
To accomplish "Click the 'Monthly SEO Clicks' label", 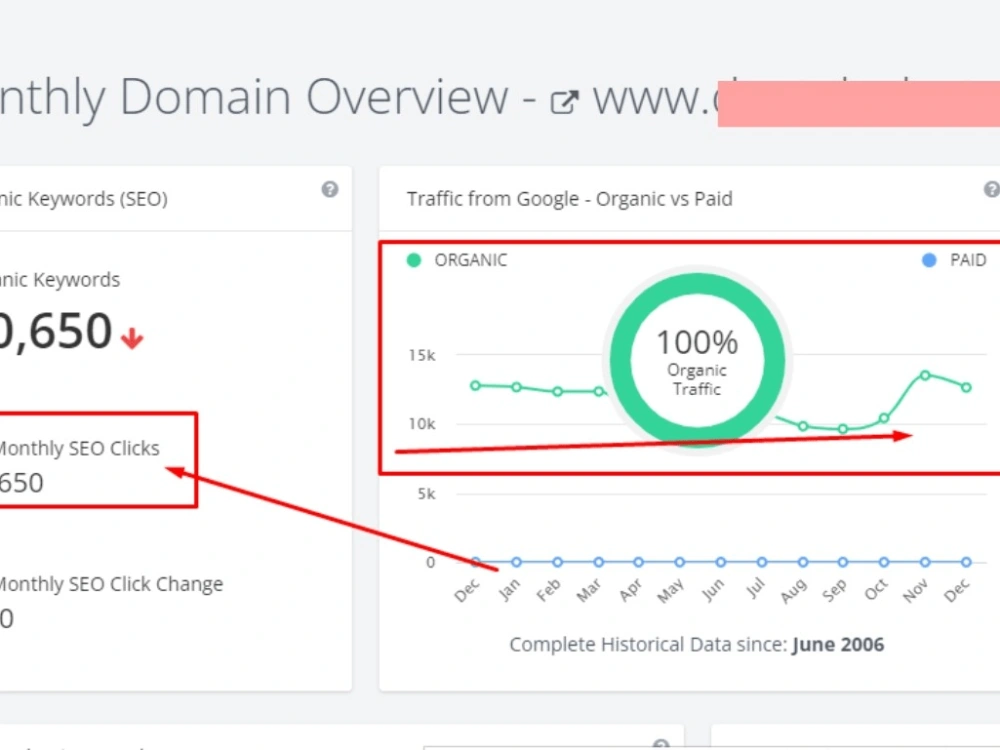I will [78, 448].
